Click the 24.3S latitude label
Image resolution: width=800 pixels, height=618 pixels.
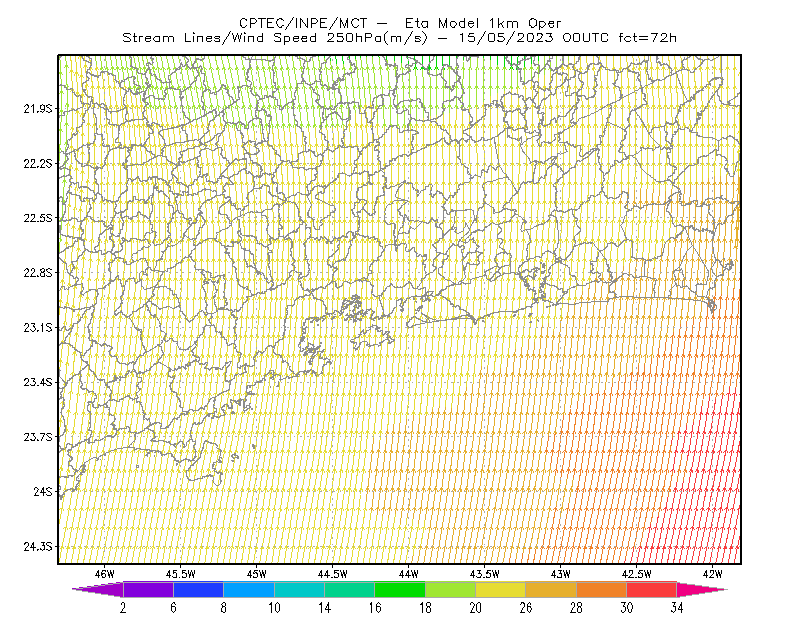point(38,547)
